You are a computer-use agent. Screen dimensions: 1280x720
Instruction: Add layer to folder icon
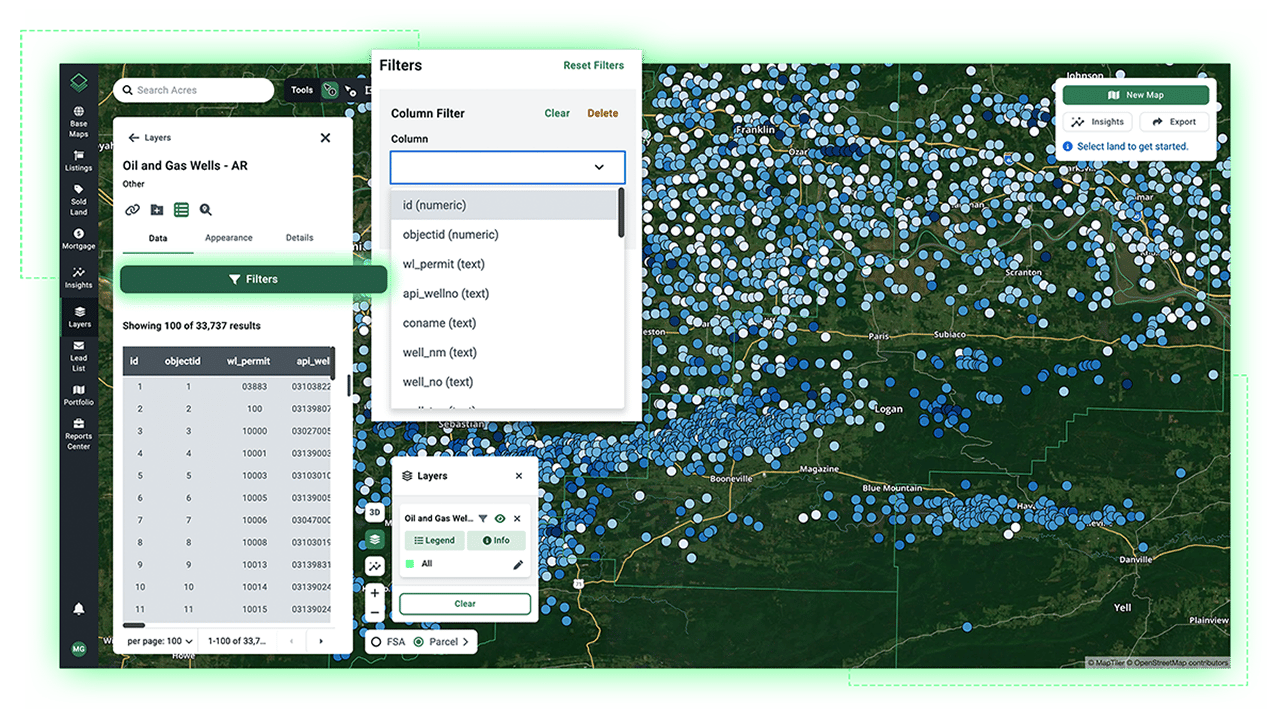[x=157, y=210]
